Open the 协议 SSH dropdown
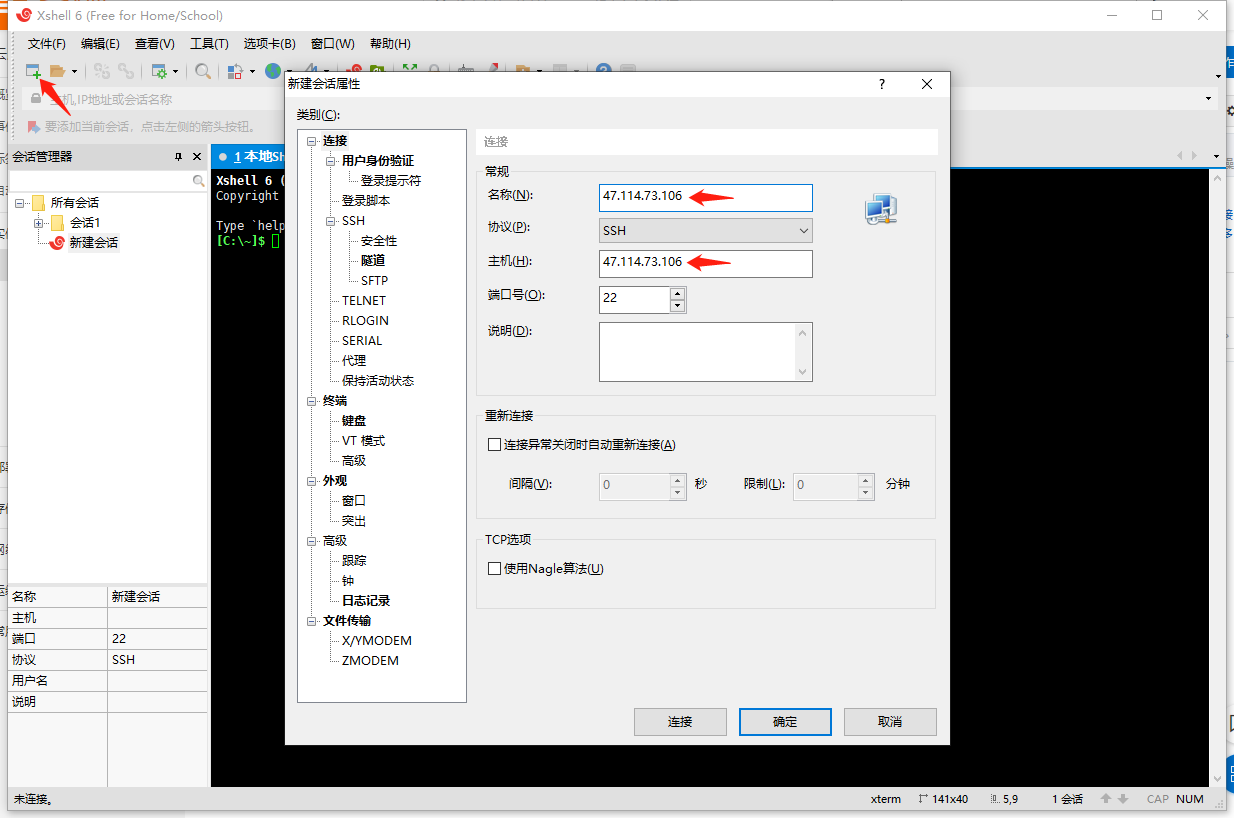Image resolution: width=1234 pixels, height=818 pixels. [x=705, y=231]
